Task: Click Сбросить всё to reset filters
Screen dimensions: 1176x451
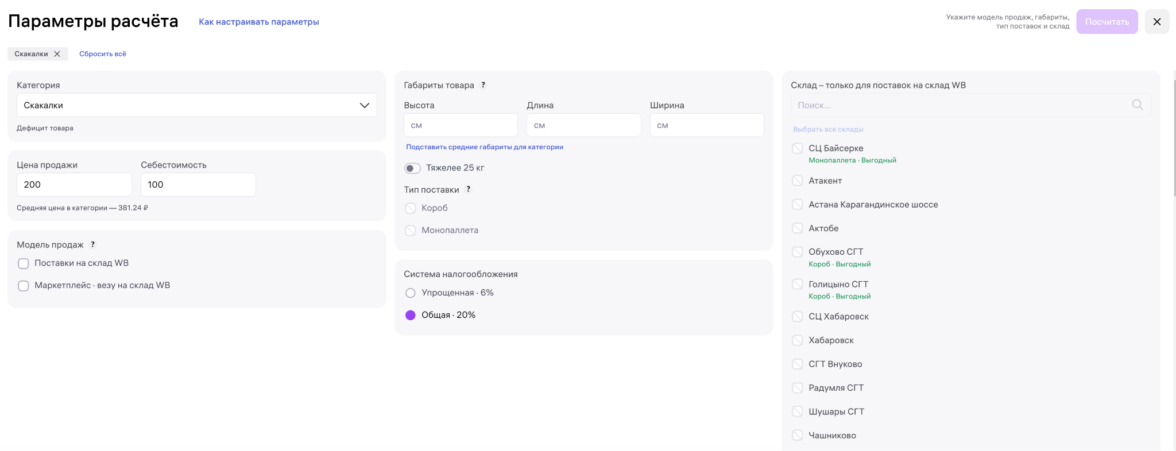Action: point(103,54)
